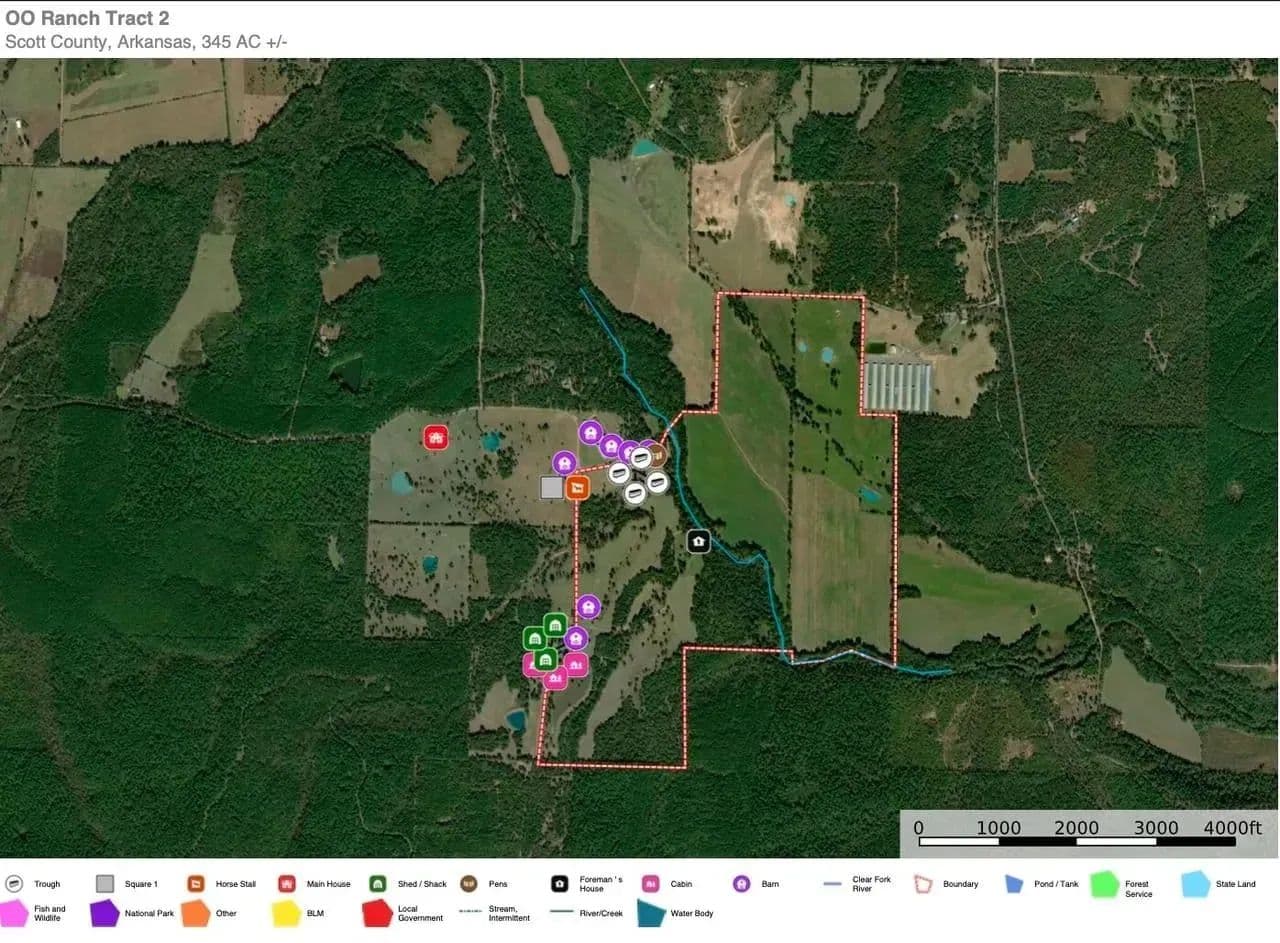Click the light blue State Land swatch
Viewport: 1280px width, 943px height.
pyautogui.click(x=1196, y=884)
